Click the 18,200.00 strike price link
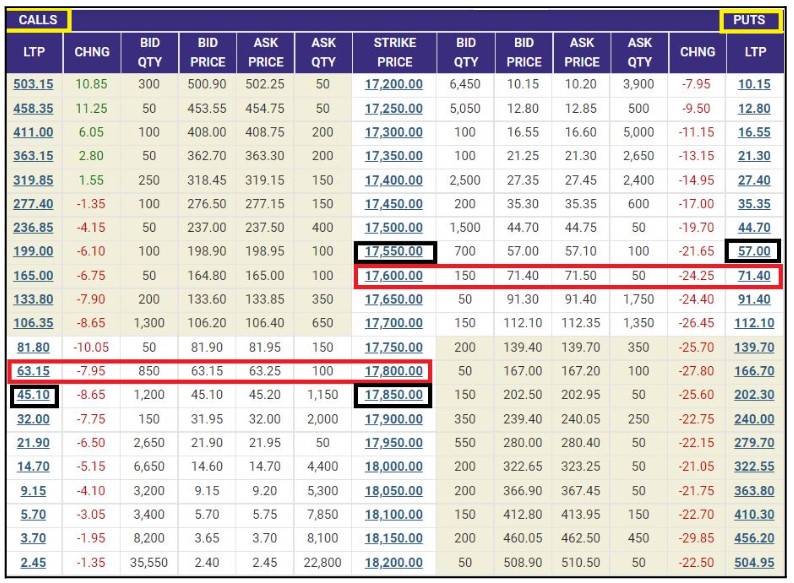 393,562
